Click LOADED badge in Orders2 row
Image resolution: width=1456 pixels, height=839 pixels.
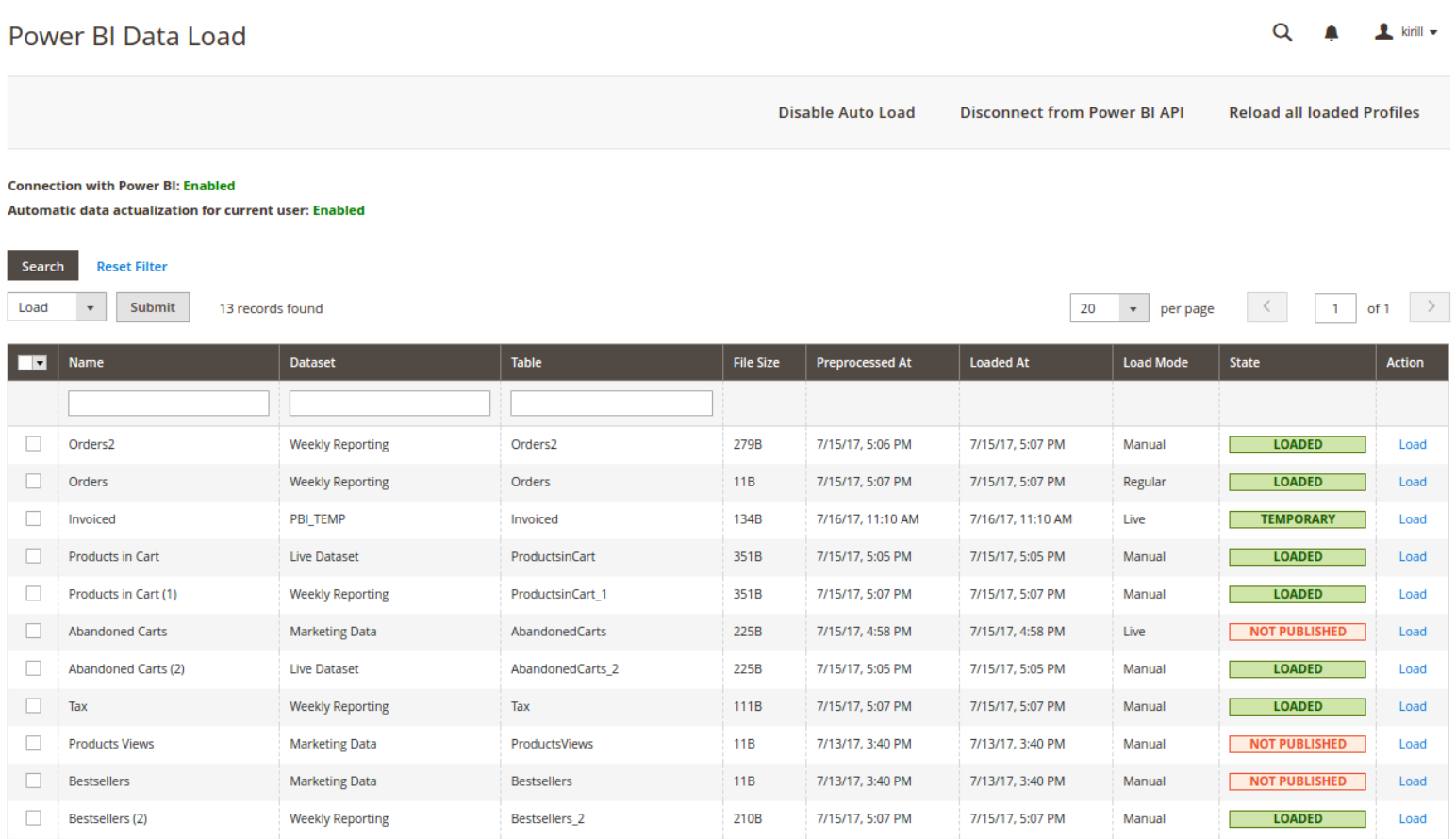pyautogui.click(x=1298, y=444)
